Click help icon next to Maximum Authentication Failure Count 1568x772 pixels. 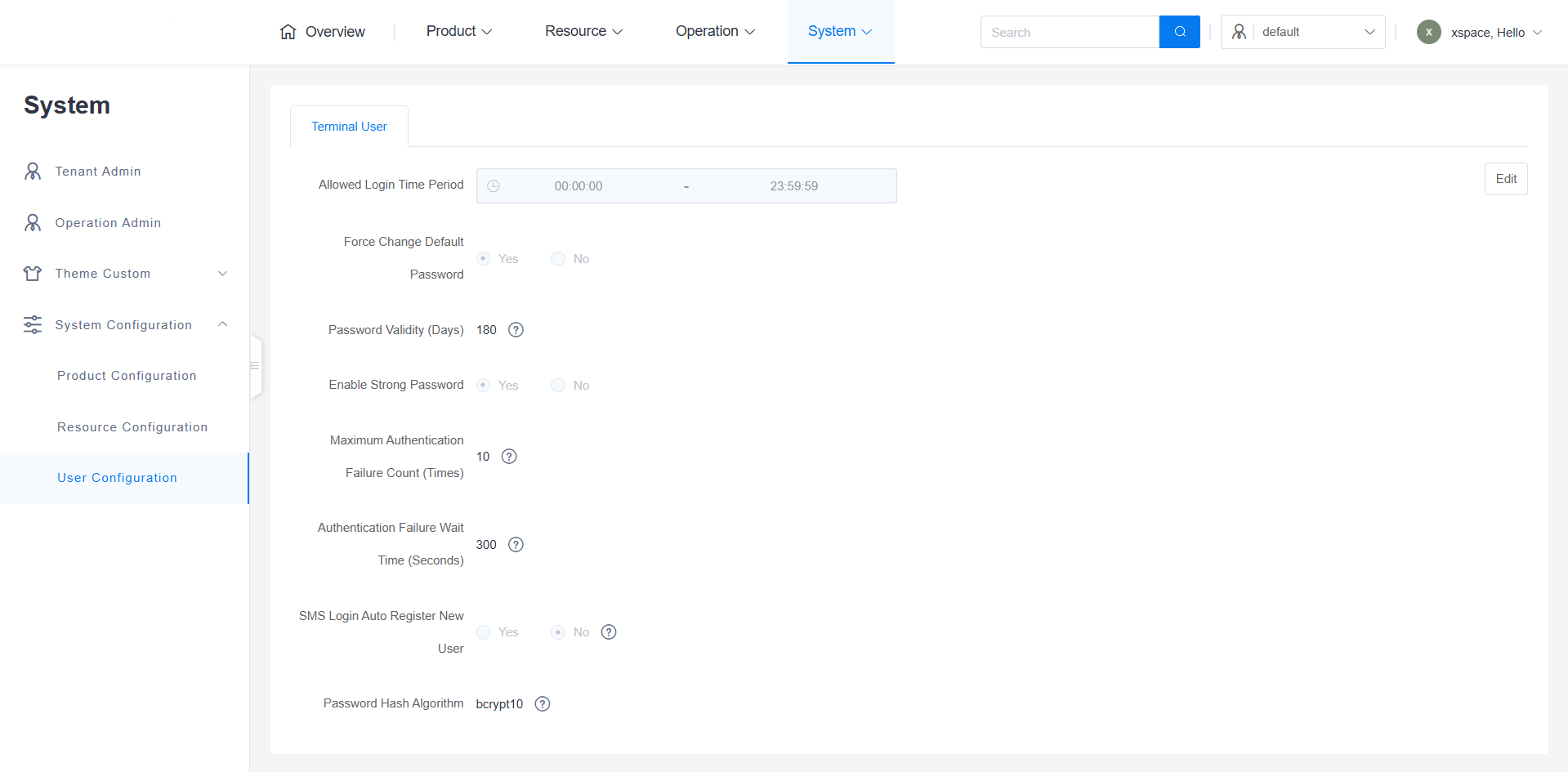[x=509, y=457]
